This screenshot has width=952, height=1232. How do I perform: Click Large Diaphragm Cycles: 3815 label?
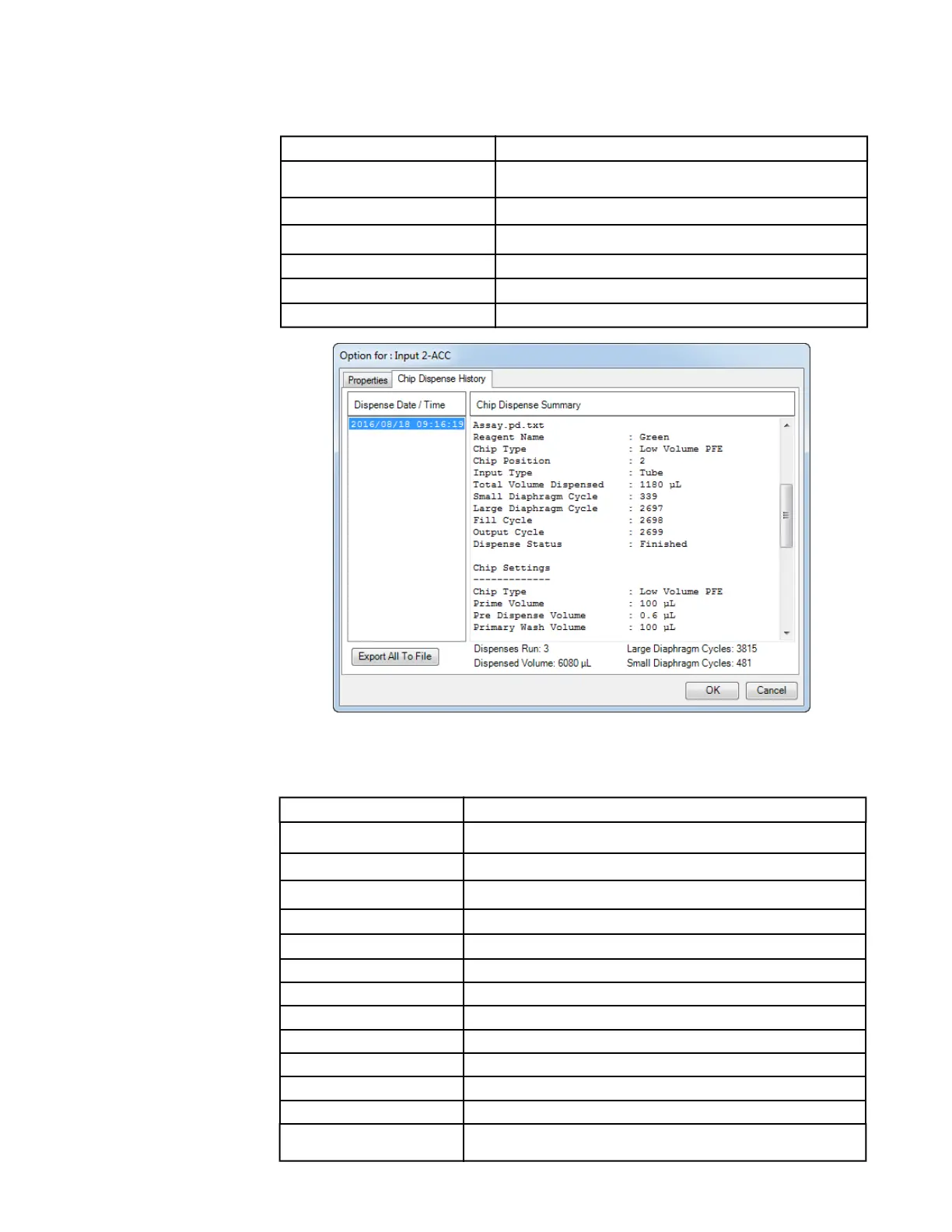691,649
